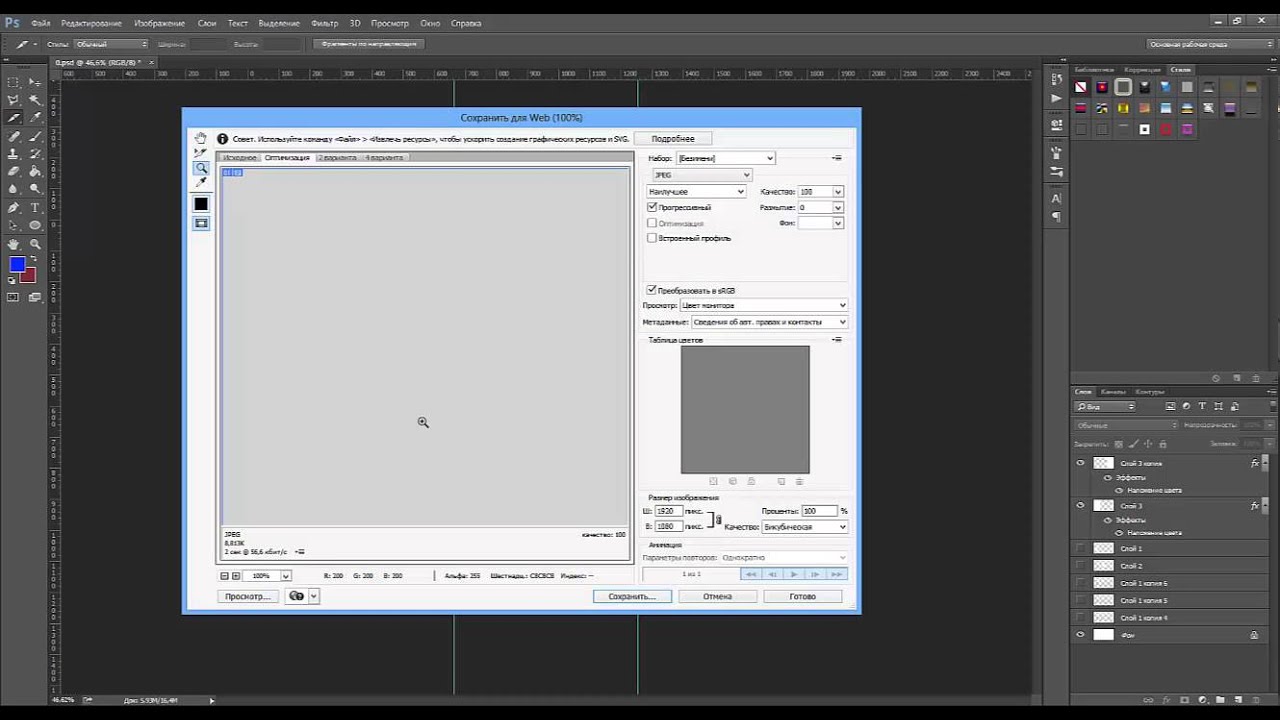The image size is (1280, 720).
Task: Select the Hand tool in Save for Web dialog
Action: click(201, 138)
